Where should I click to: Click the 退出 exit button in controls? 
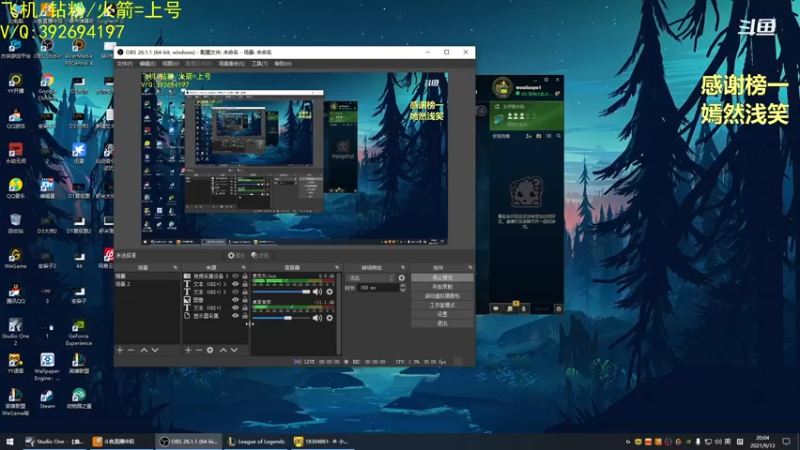442,323
